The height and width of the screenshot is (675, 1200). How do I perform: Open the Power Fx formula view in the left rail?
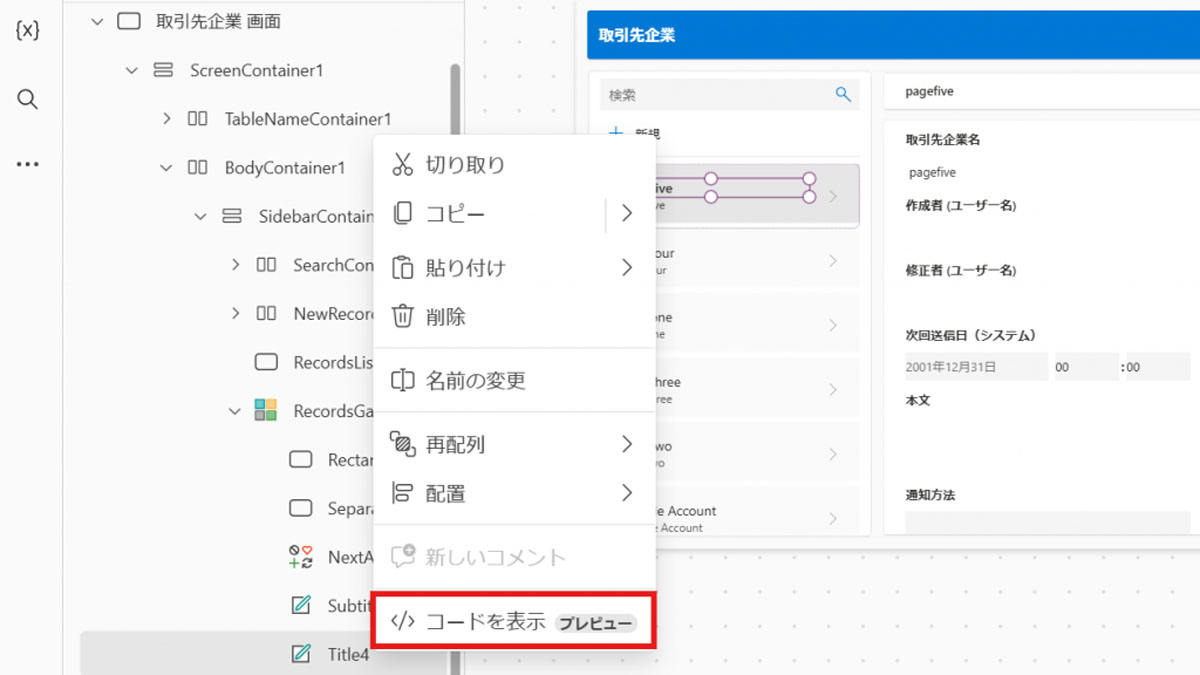29,30
